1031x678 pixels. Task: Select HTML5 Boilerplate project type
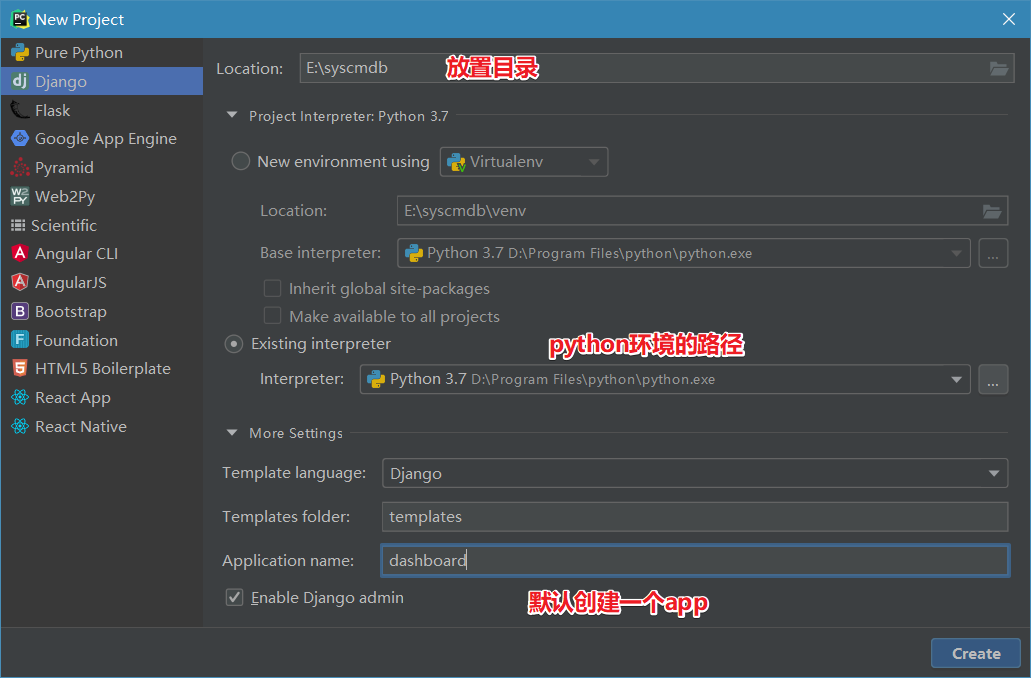click(102, 369)
